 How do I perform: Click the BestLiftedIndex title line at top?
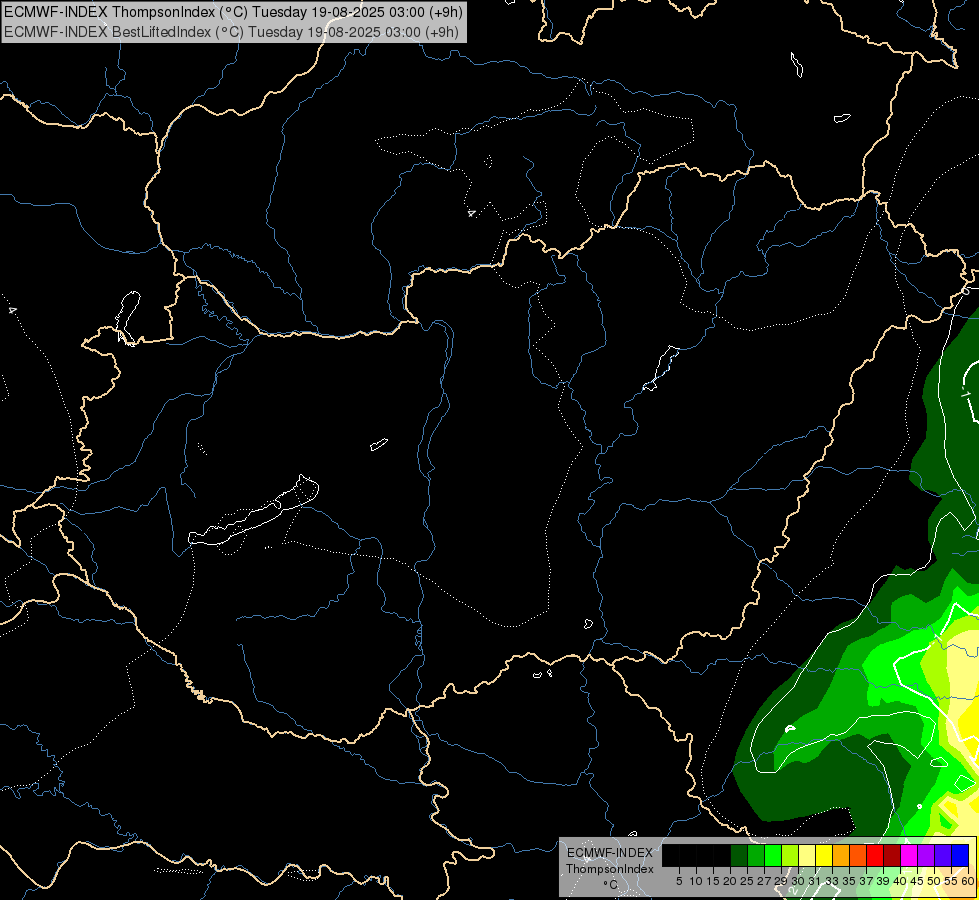point(232,32)
